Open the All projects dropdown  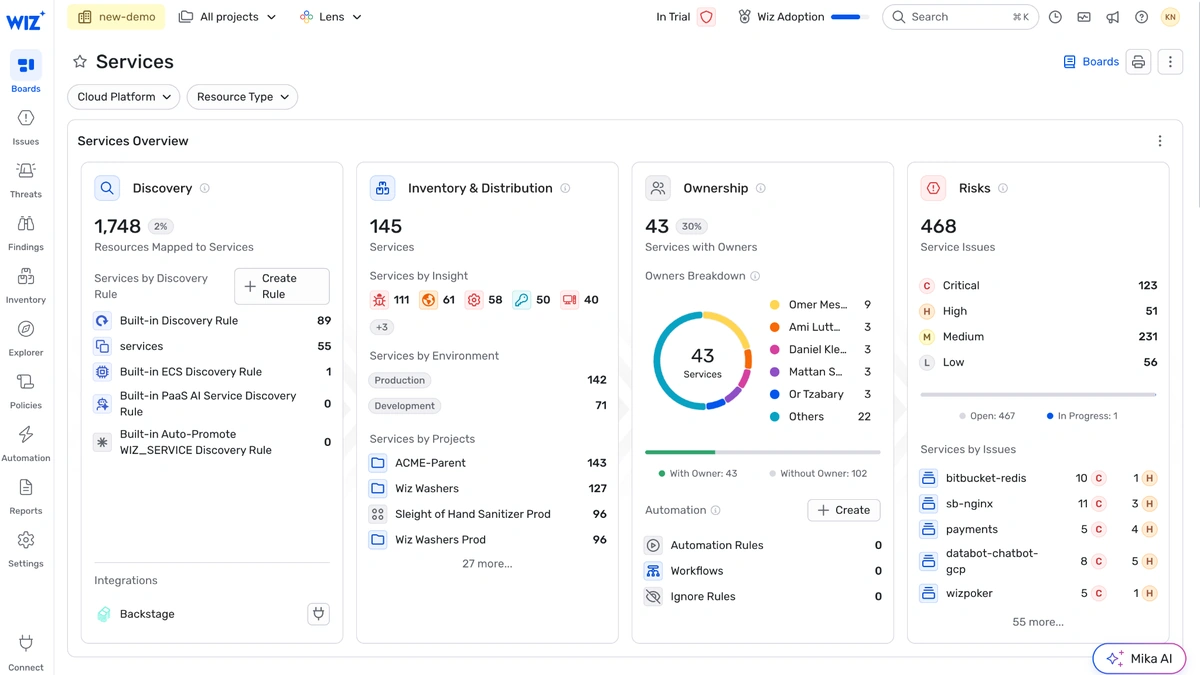click(x=227, y=17)
